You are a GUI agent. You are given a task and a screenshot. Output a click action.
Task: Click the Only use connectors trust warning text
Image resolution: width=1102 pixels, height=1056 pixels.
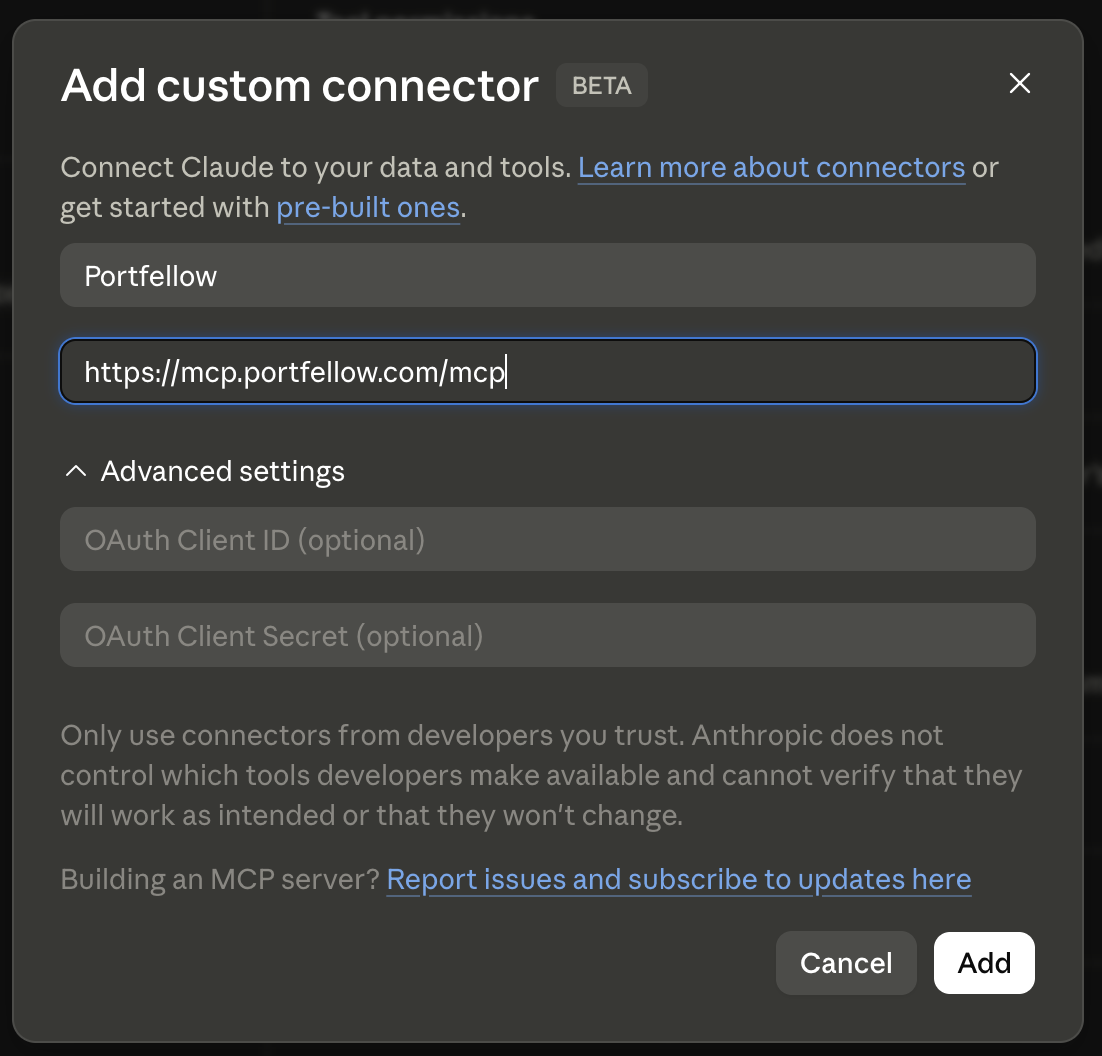tap(541, 776)
